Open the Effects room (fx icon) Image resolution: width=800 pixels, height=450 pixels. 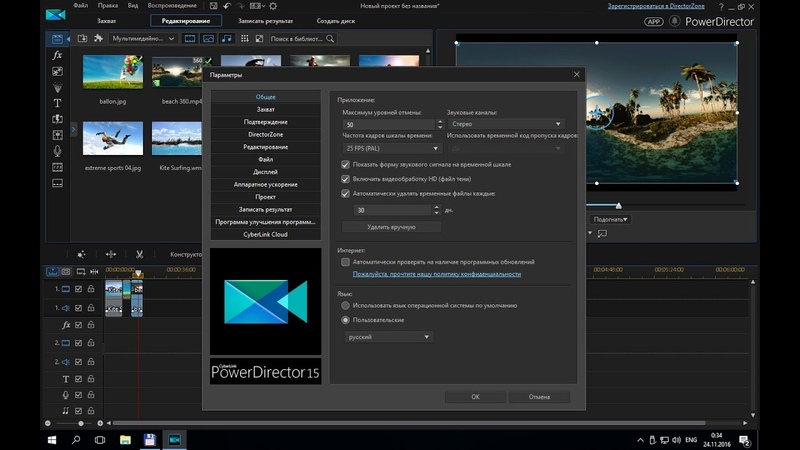click(57, 55)
